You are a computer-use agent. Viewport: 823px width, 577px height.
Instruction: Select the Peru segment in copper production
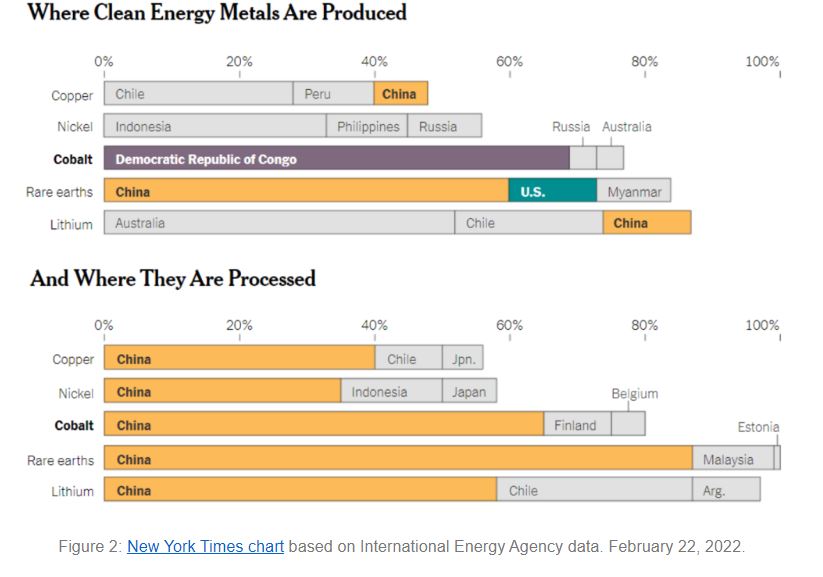(333, 94)
